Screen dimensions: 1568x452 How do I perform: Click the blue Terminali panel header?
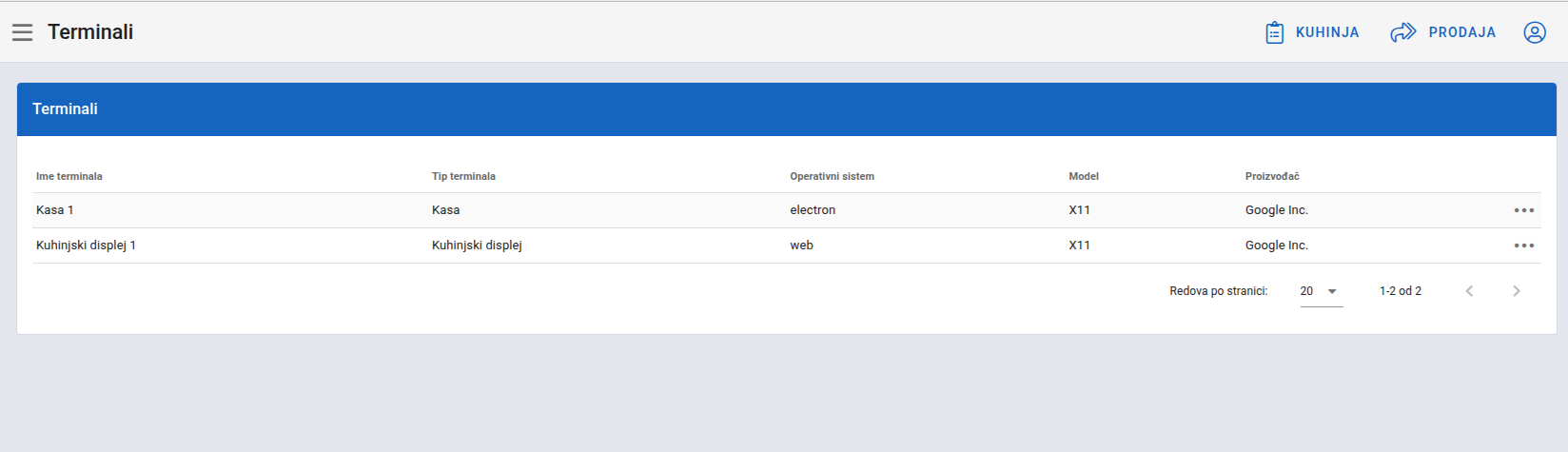click(x=786, y=109)
